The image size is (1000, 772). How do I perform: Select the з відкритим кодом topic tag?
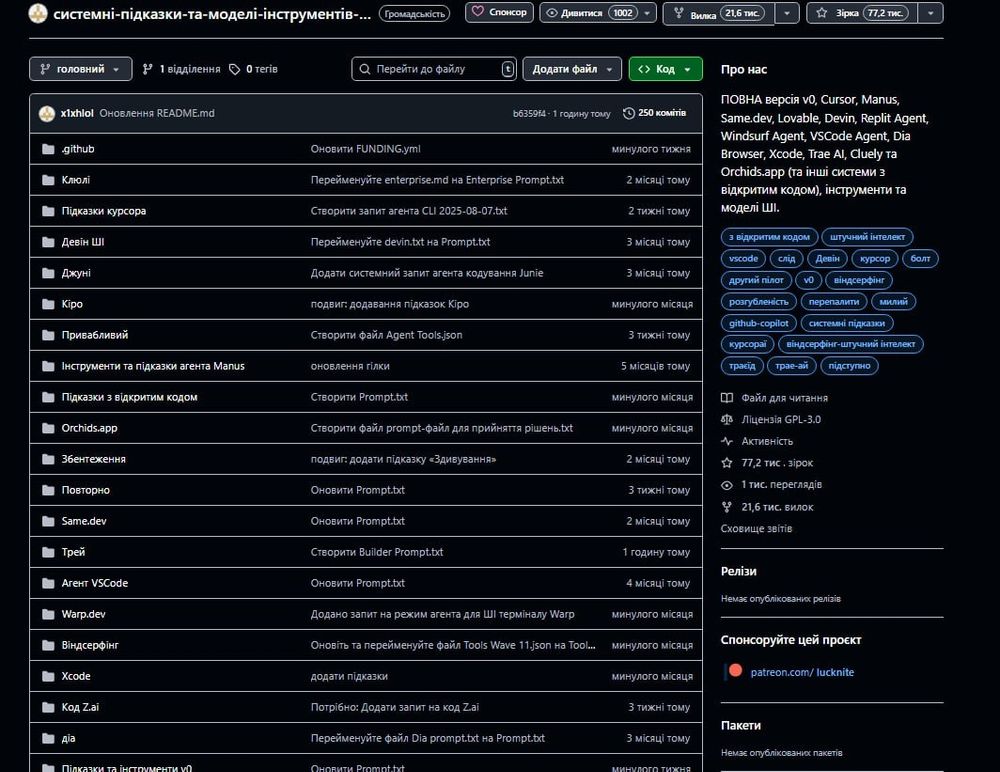[769, 237]
